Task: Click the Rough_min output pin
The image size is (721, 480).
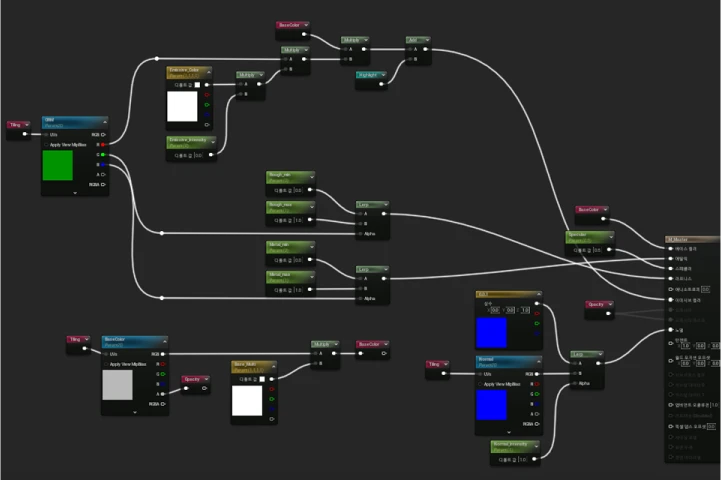Action: 310,189
